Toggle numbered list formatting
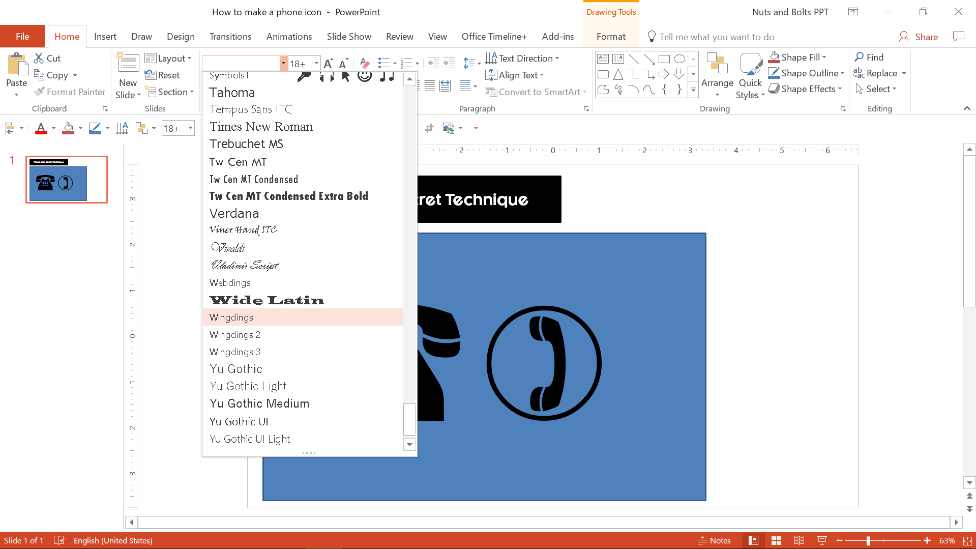 [406, 63]
